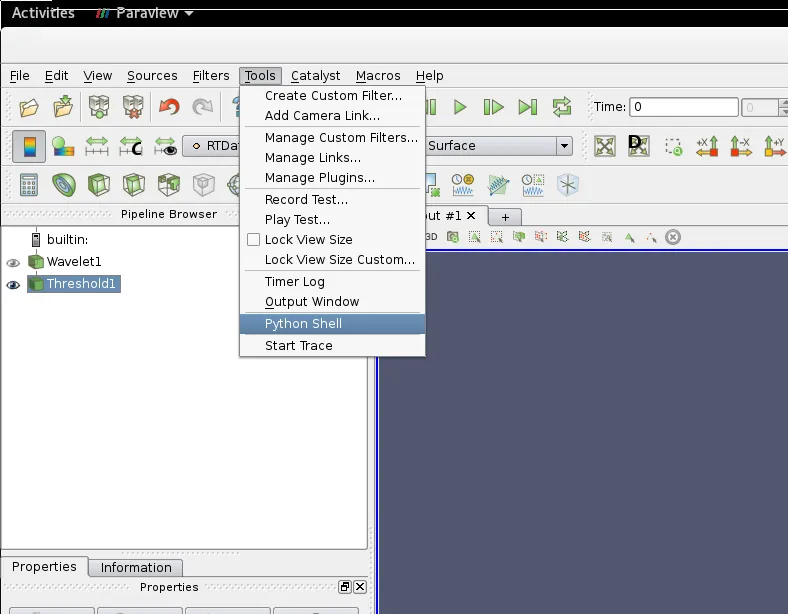The height and width of the screenshot is (614, 788).
Task: Apply the Calculator filter
Action: (29, 184)
